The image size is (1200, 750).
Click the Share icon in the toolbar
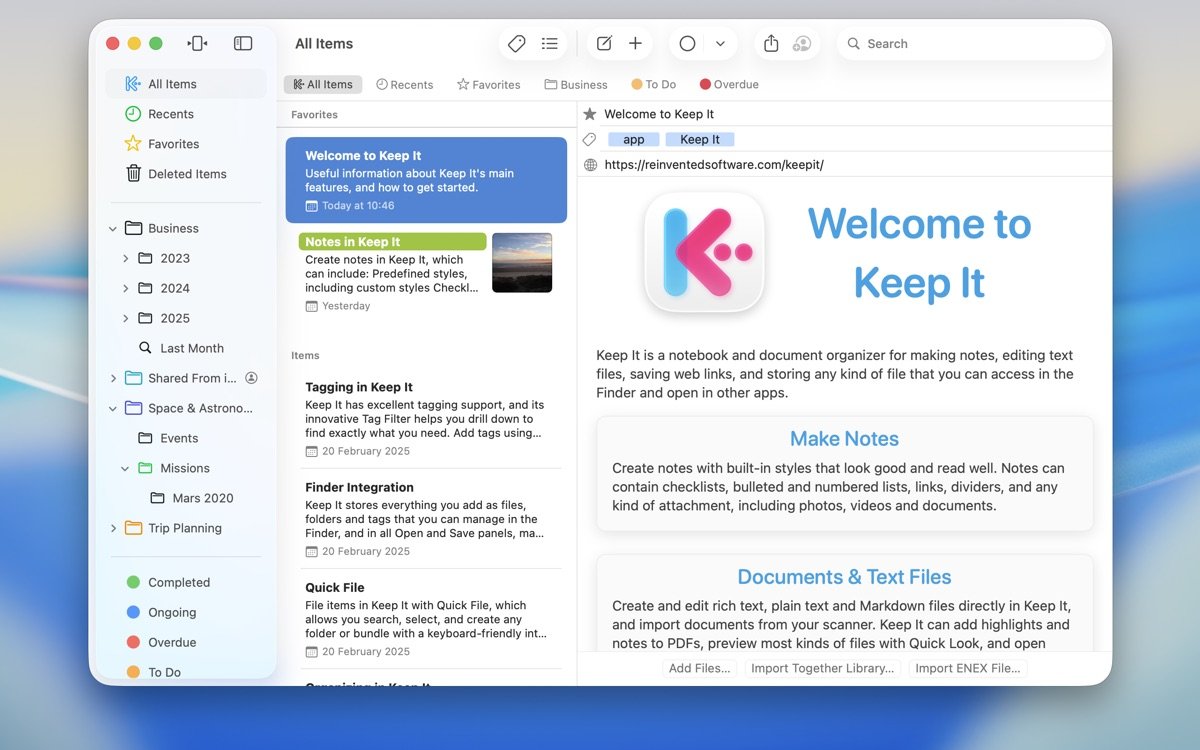click(770, 43)
